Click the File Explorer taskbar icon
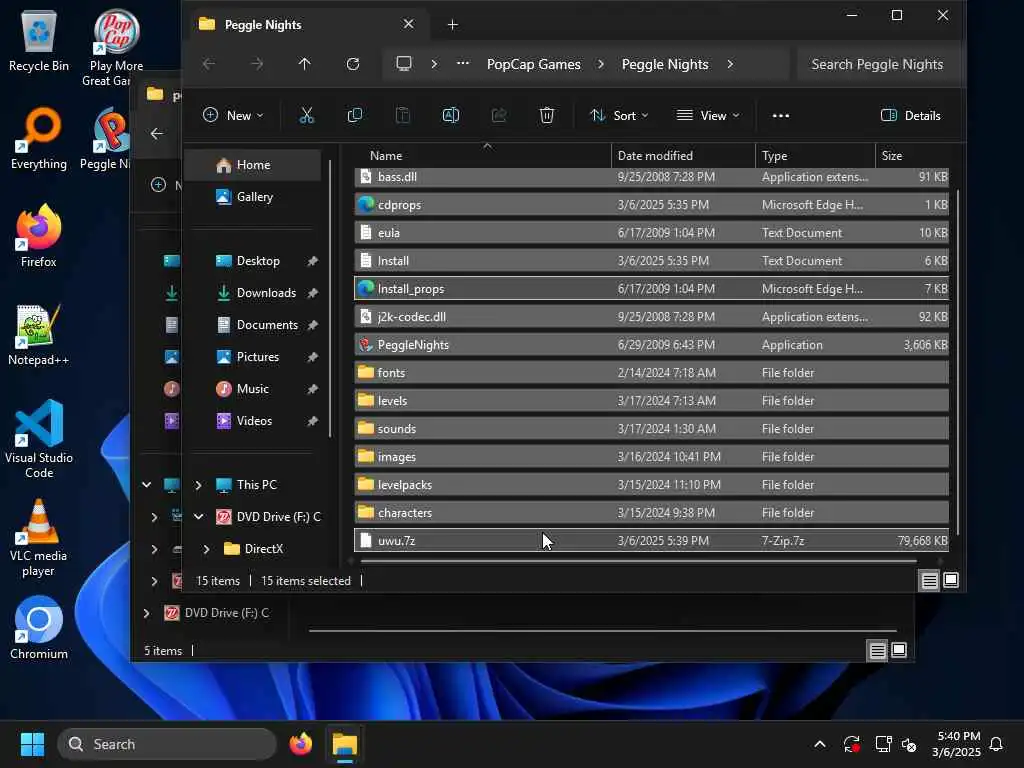1024x768 pixels. click(x=345, y=744)
